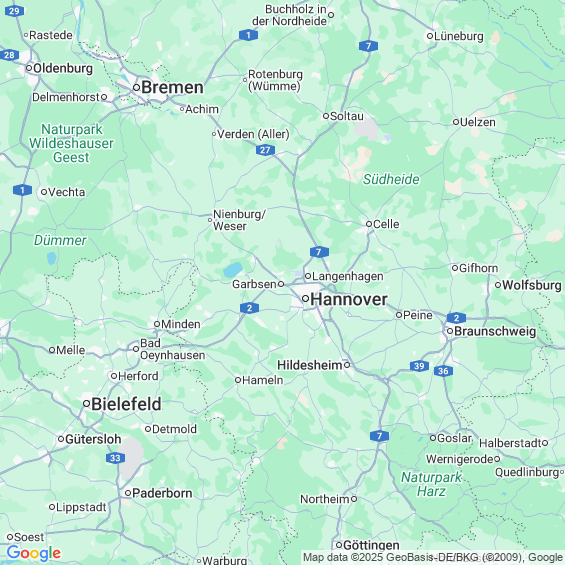The width and height of the screenshot is (565, 565).
Task: Select the Wolfsburg city label
Action: [531, 285]
